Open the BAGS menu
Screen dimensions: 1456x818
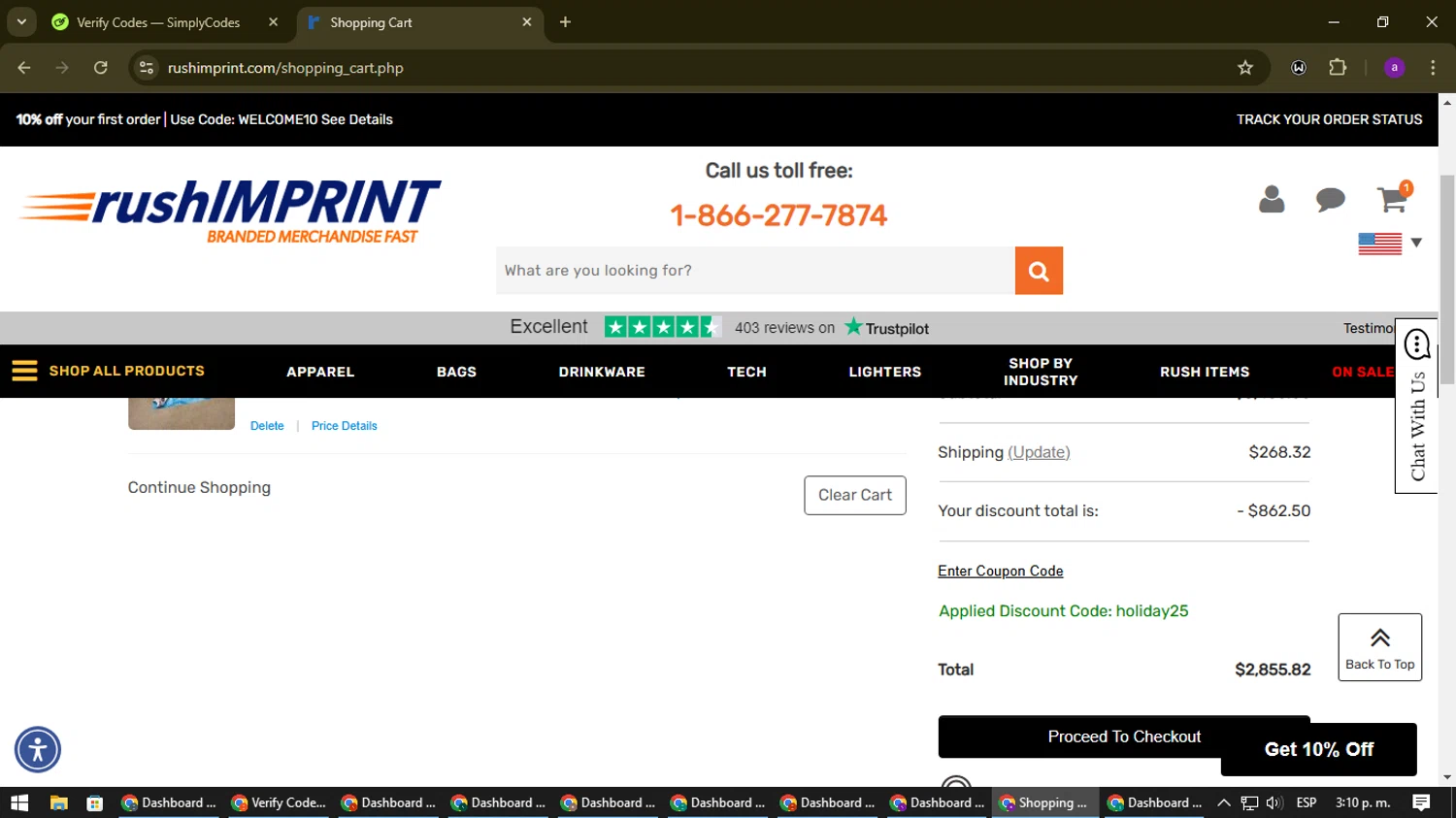click(456, 372)
